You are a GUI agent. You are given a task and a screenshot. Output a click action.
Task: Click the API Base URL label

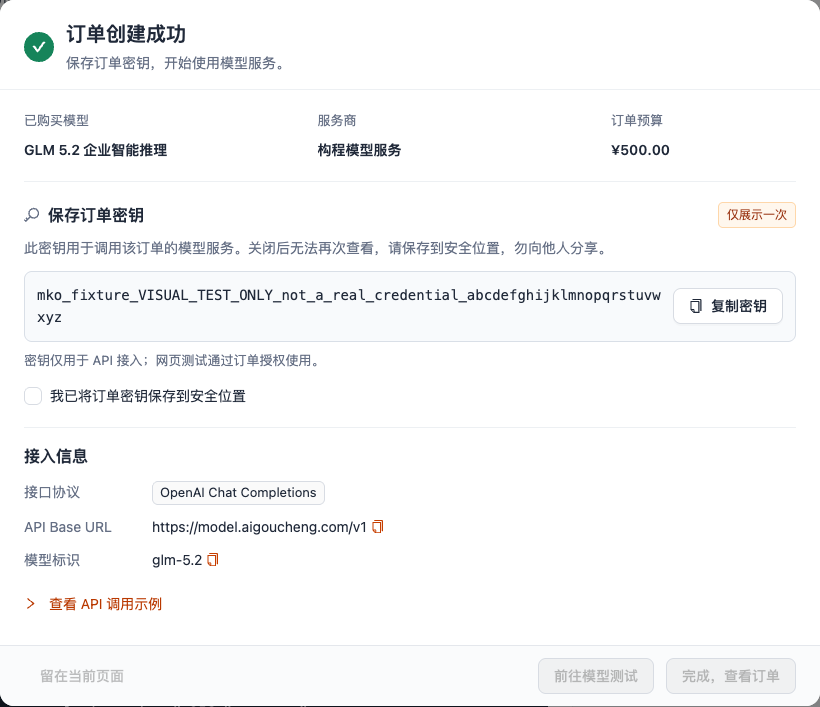pos(68,527)
